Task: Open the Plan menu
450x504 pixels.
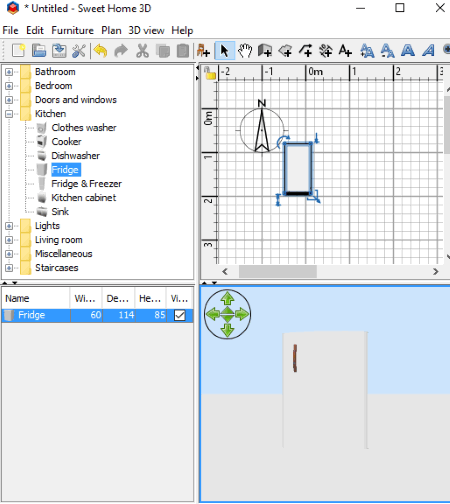Action: (x=111, y=30)
